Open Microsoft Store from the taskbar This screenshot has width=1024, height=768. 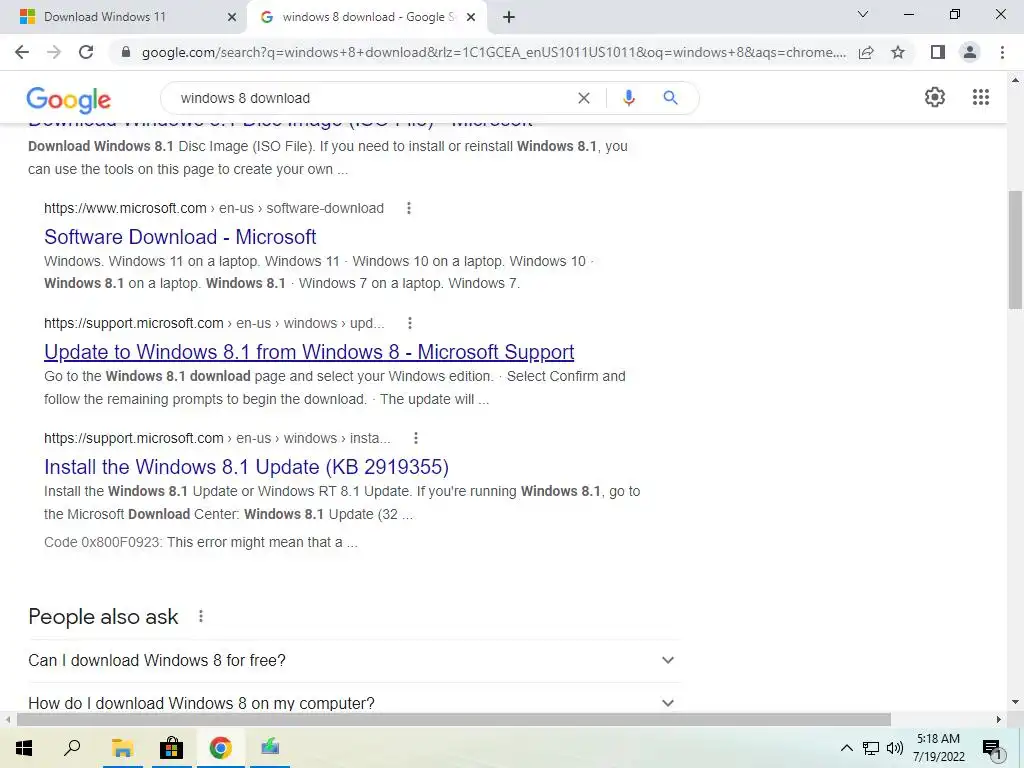(x=171, y=748)
